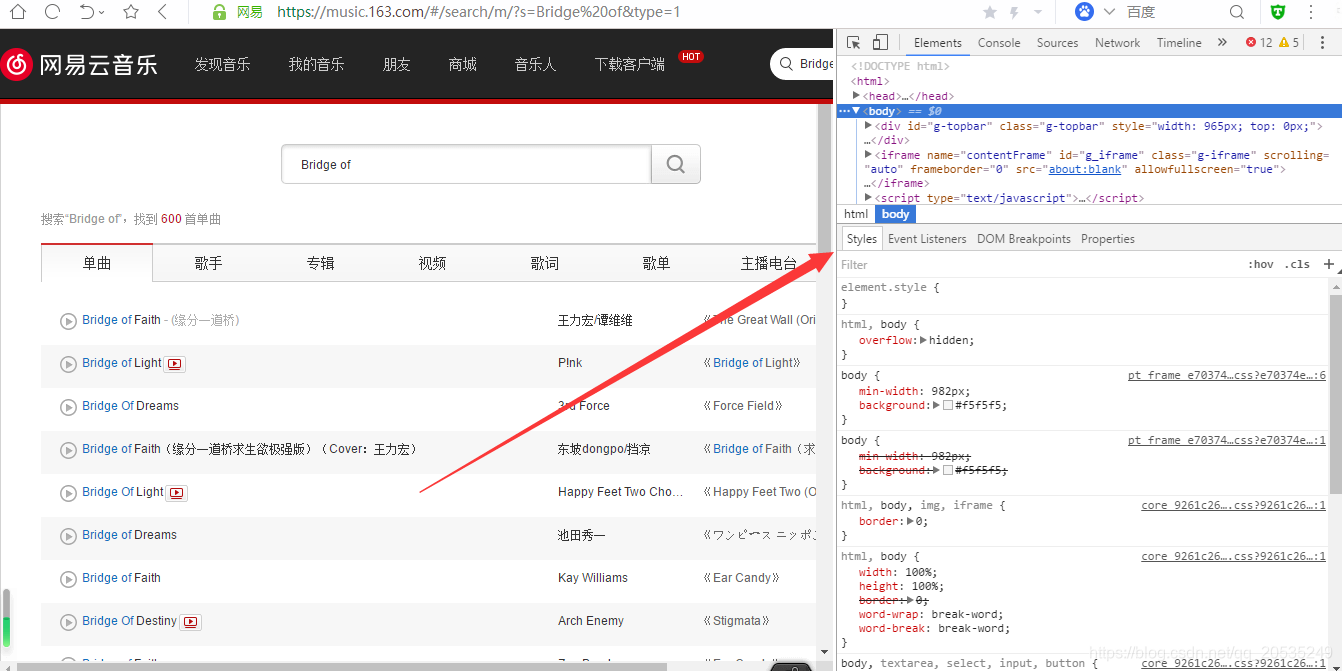Switch to the 专辑 results tab
This screenshot has height=671, width=1342.
(x=320, y=263)
